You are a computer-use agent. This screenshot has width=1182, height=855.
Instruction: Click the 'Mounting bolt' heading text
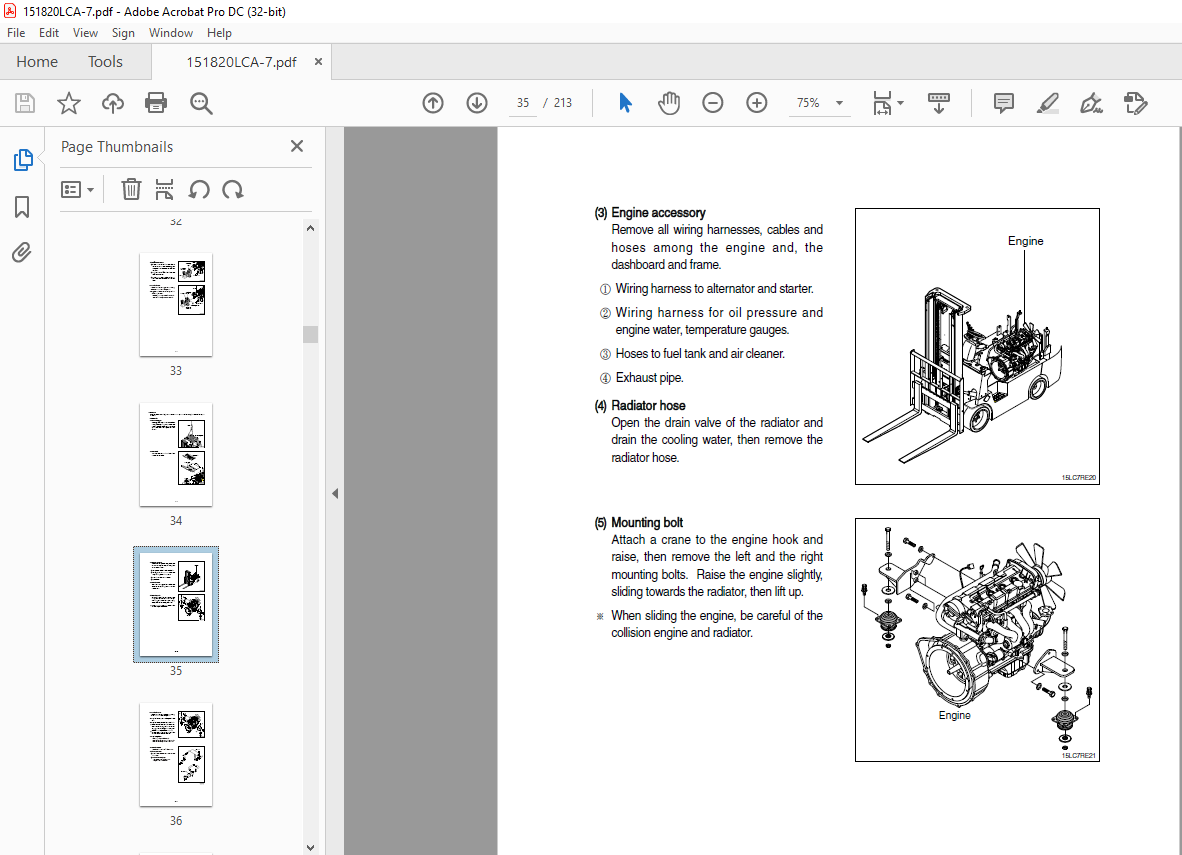pos(647,522)
